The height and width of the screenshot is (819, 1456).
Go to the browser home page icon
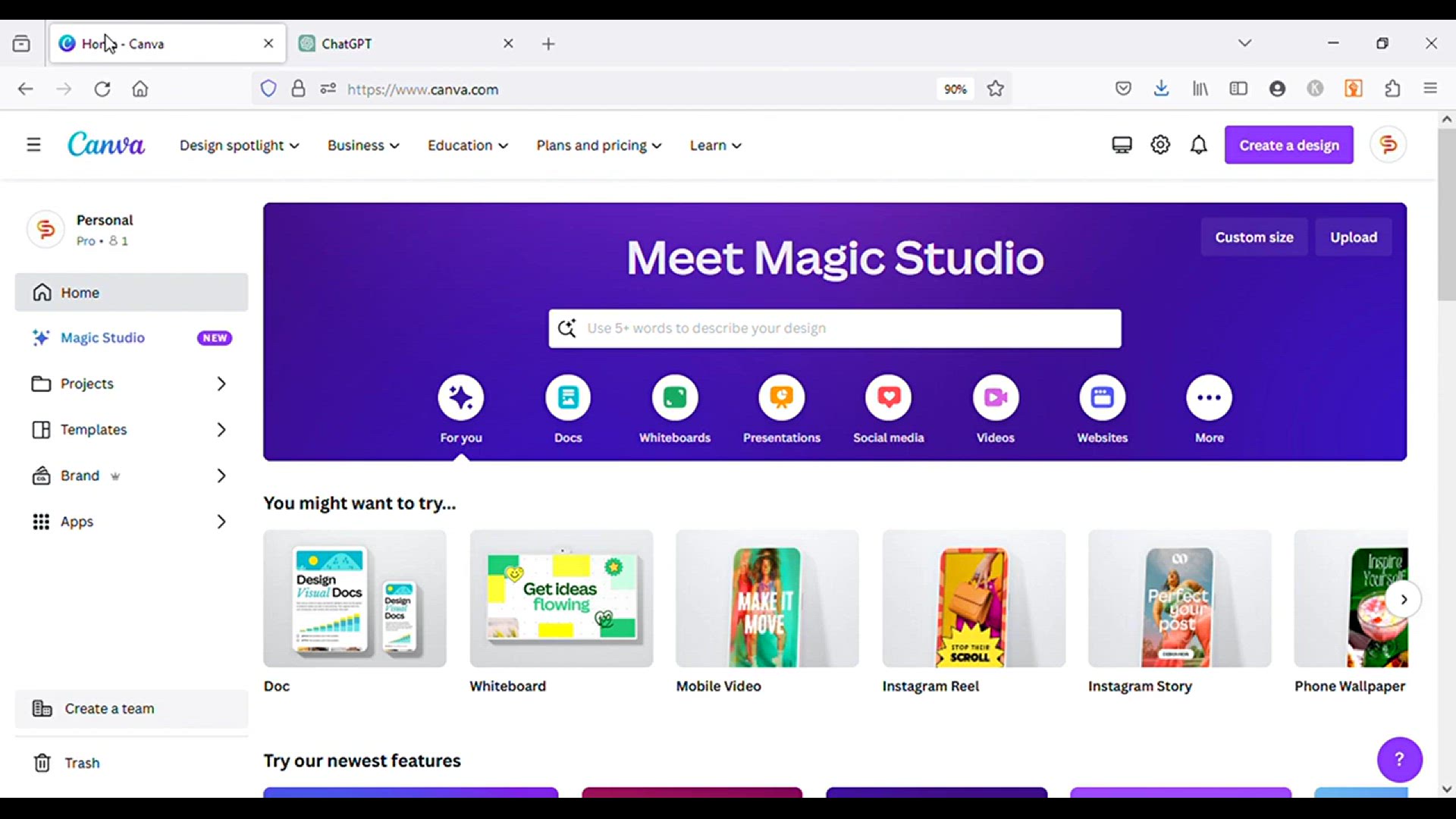pyautogui.click(x=140, y=89)
